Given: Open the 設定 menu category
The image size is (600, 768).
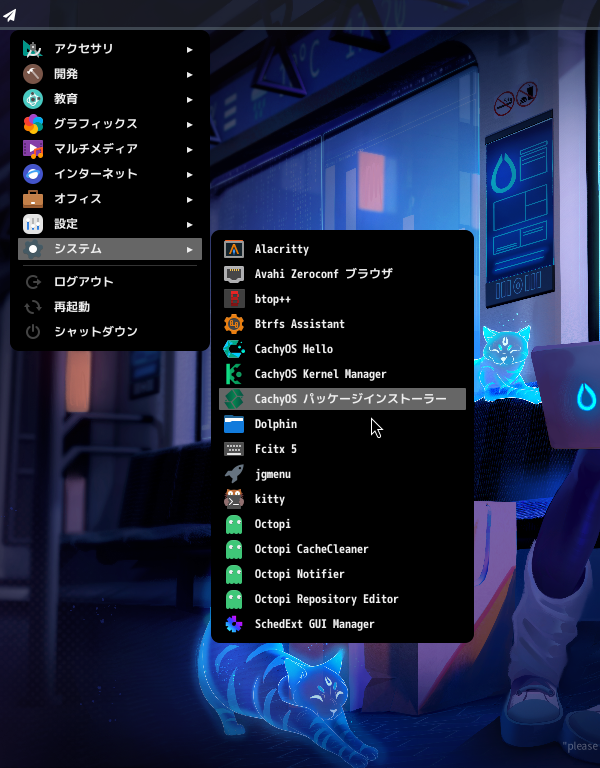Looking at the screenshot, I should coord(110,224).
